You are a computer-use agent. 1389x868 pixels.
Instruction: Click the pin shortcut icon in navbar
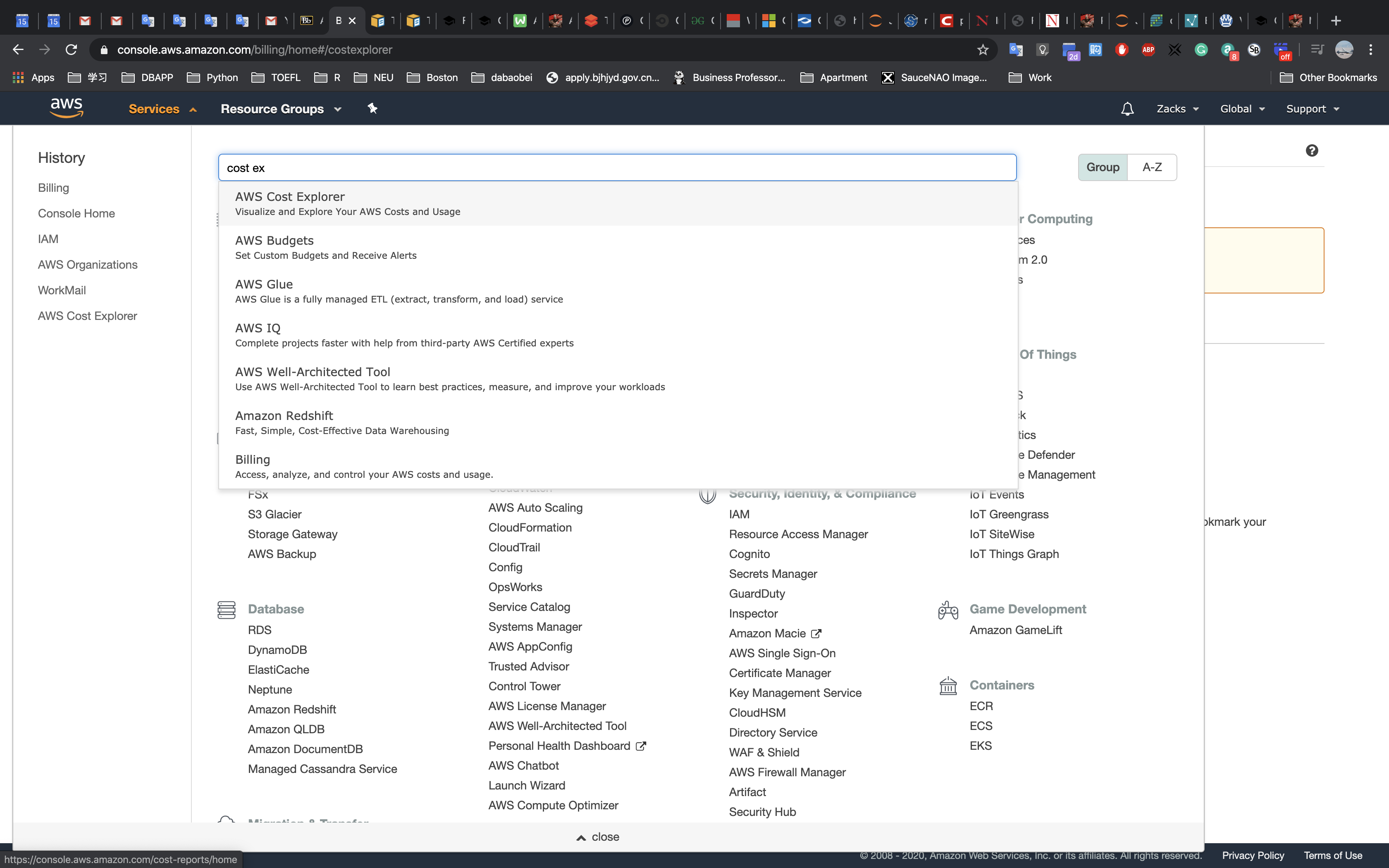point(372,108)
